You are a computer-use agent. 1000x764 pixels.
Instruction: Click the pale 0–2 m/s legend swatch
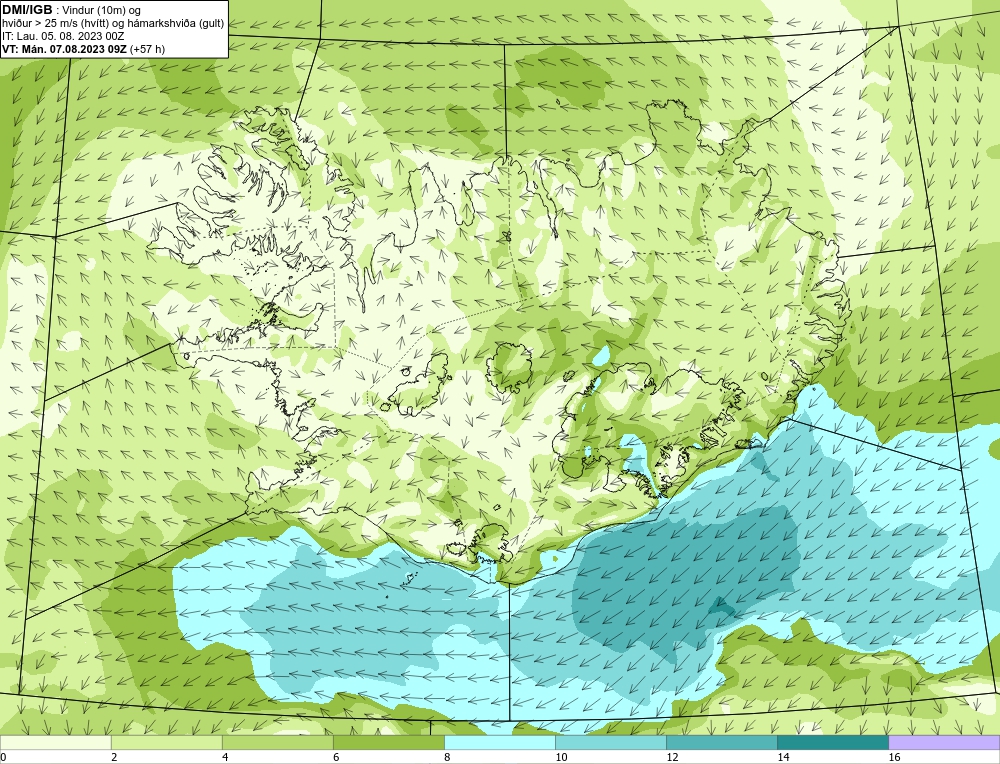click(x=55, y=742)
